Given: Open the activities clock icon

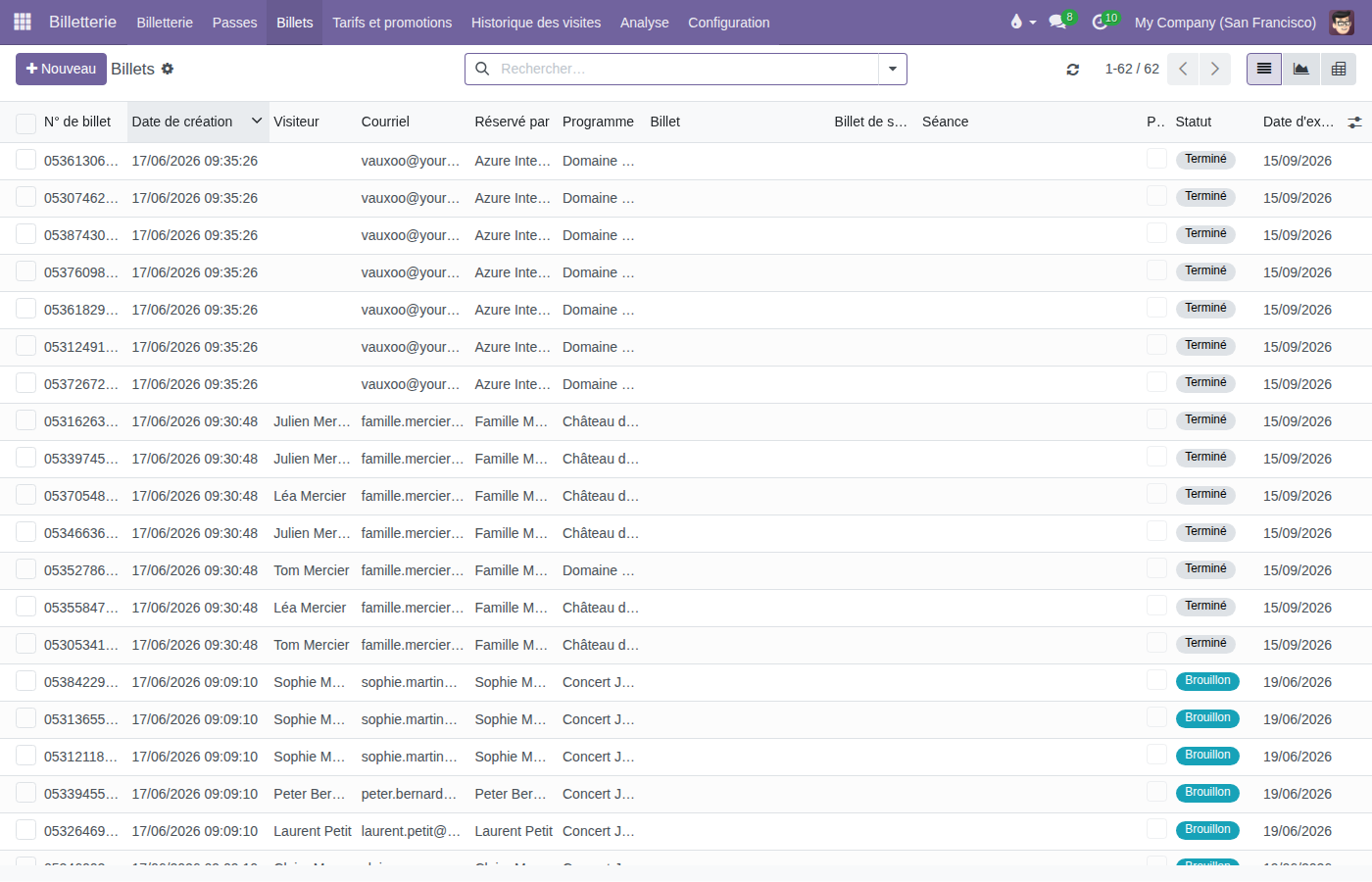Looking at the screenshot, I should pos(1100,22).
